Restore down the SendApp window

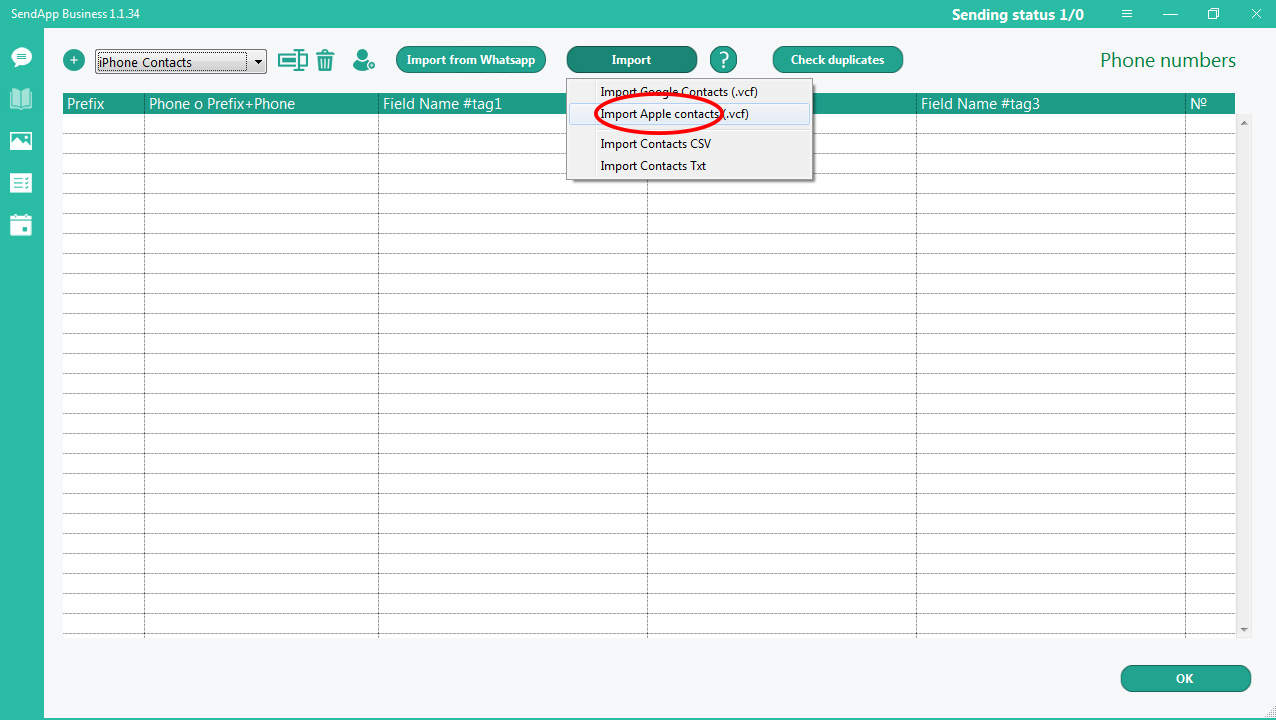(1213, 14)
